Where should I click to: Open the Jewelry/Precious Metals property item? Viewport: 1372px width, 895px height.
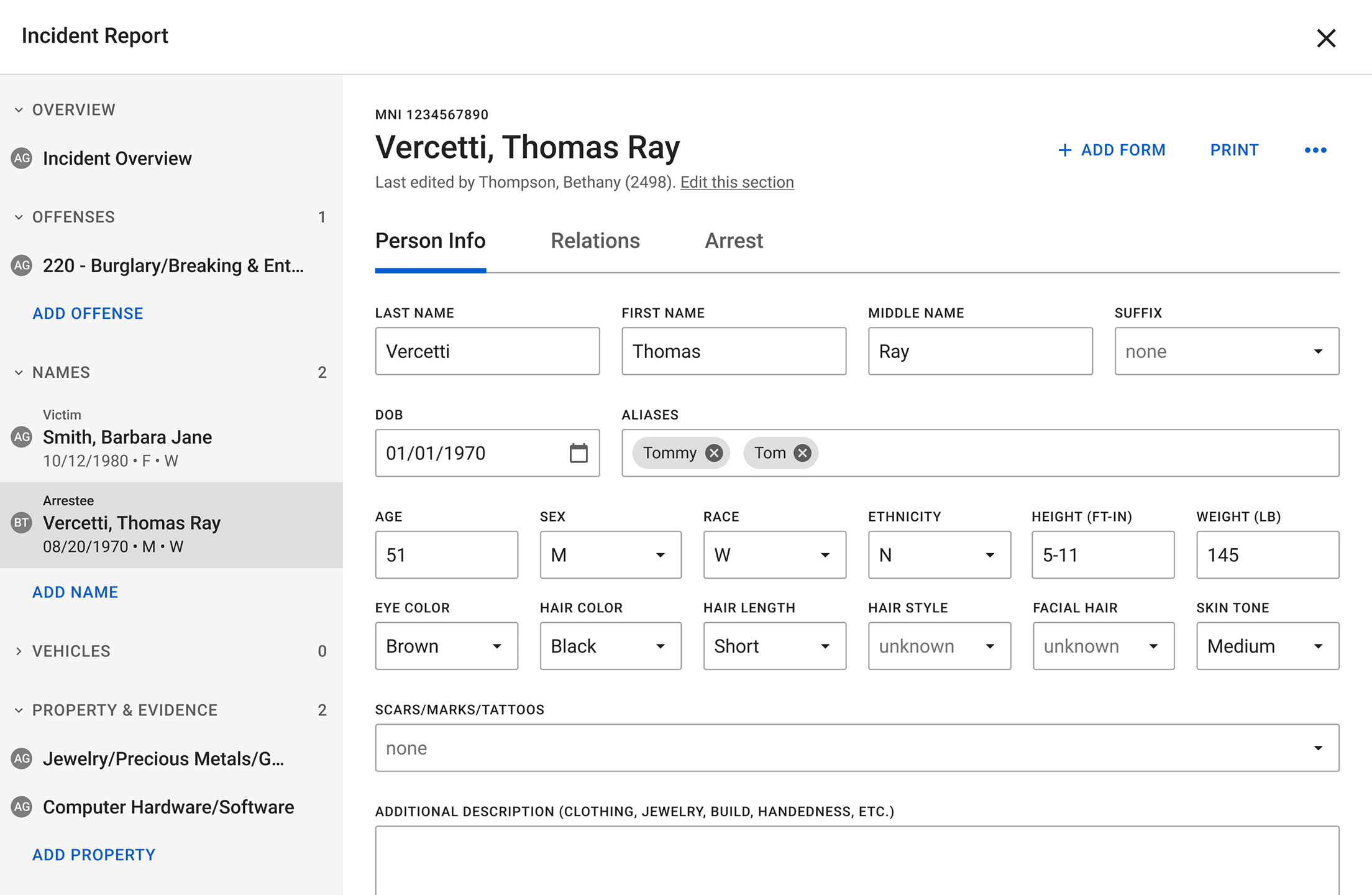[x=171, y=758]
